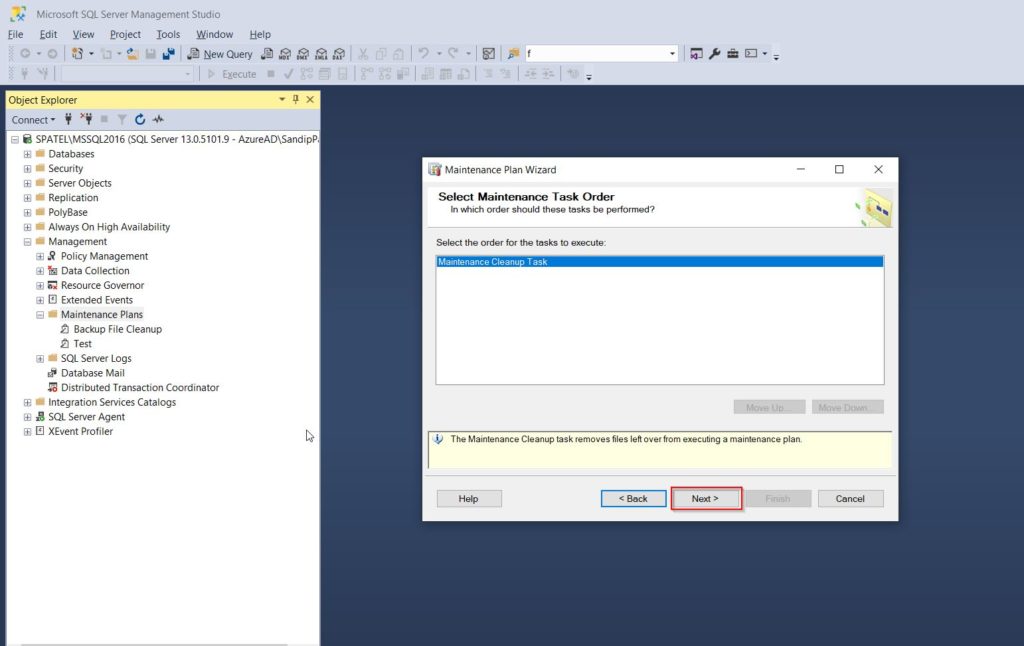Viewport: 1024px width, 646px height.
Task: Close the Object Explorer panel
Action: click(x=310, y=99)
